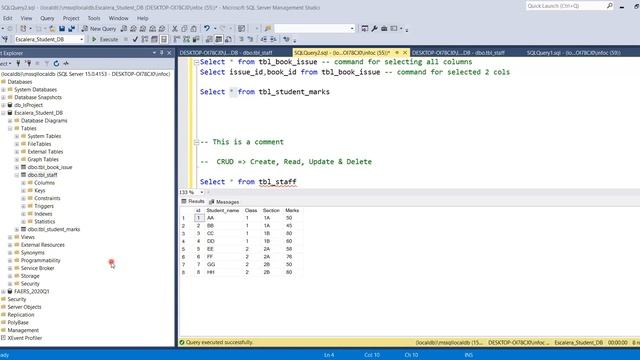
Task: Expand the dbo.tbl_student_marks table node
Action: point(17,229)
